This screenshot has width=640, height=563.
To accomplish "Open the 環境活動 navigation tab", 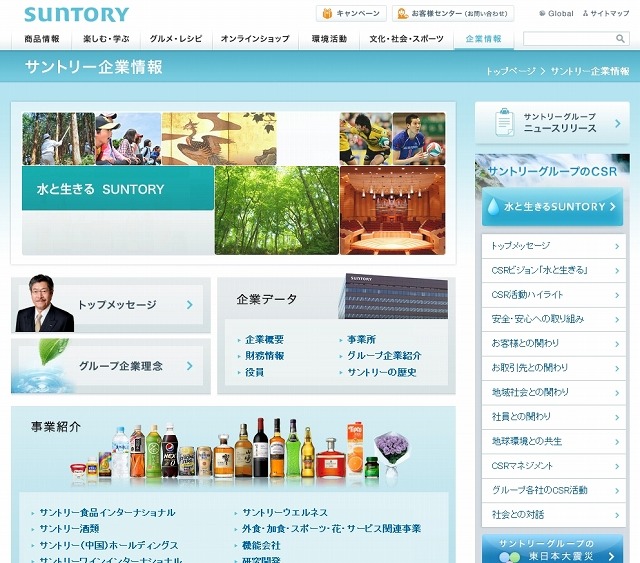I will click(329, 39).
